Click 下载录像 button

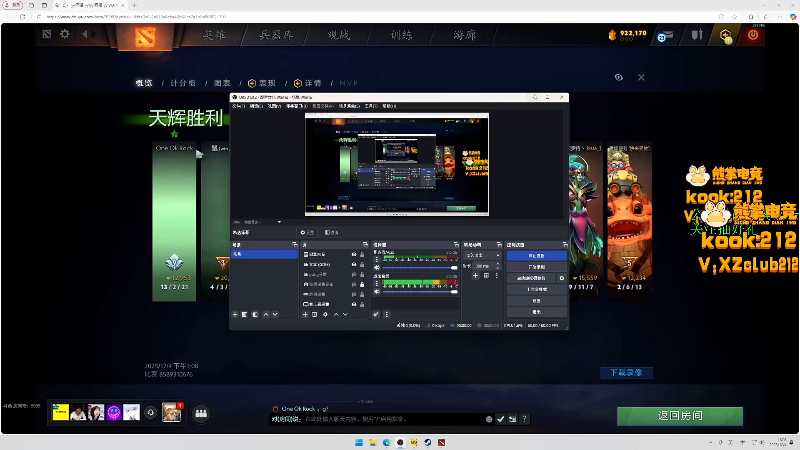pos(627,372)
